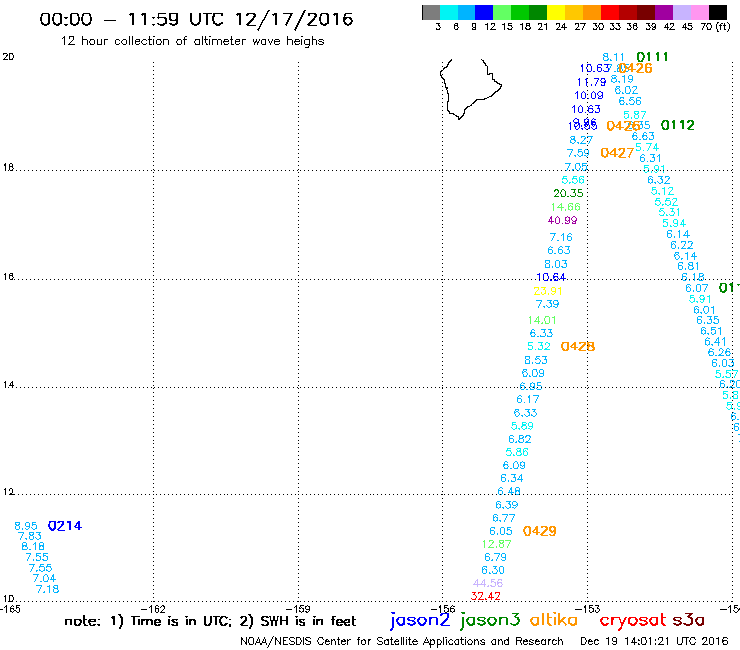
Task: Click the wave height value '6.81'
Action: pyautogui.click(x=688, y=266)
